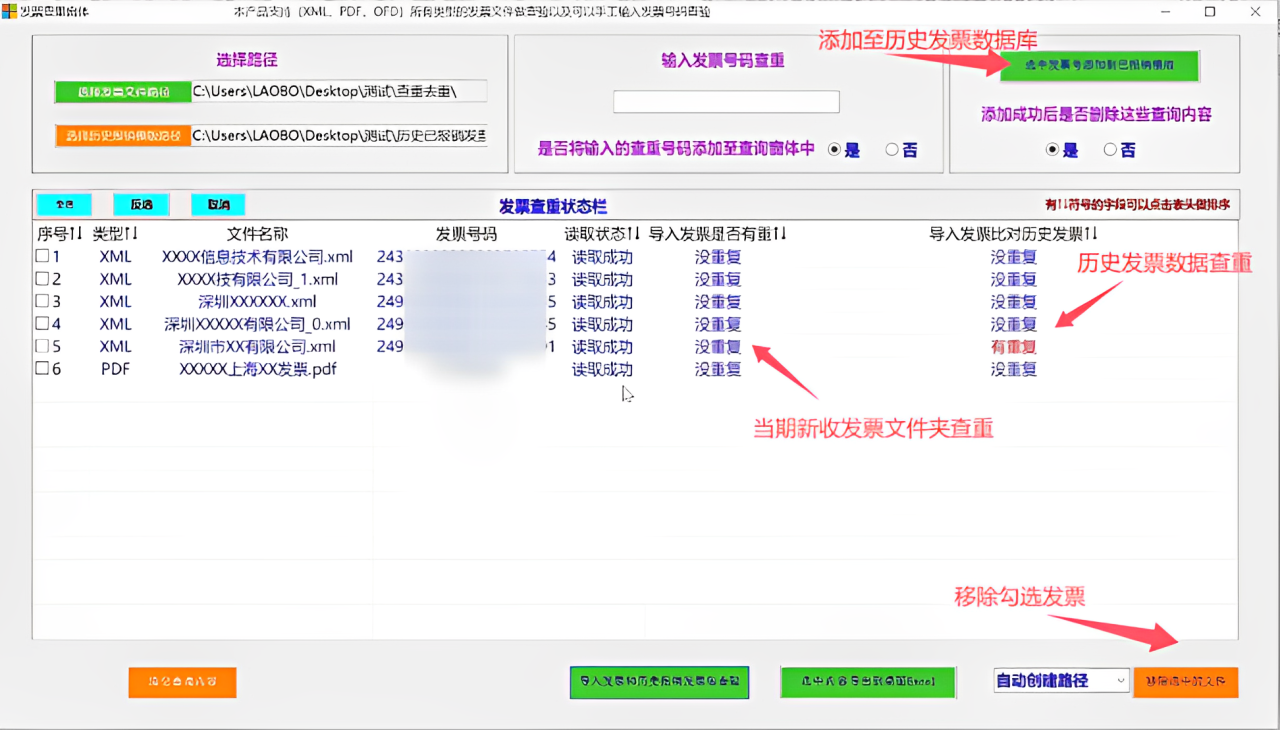Screen dimensions: 1280x730
Task: Sort table by 序号 column header
Action: pos(60,234)
